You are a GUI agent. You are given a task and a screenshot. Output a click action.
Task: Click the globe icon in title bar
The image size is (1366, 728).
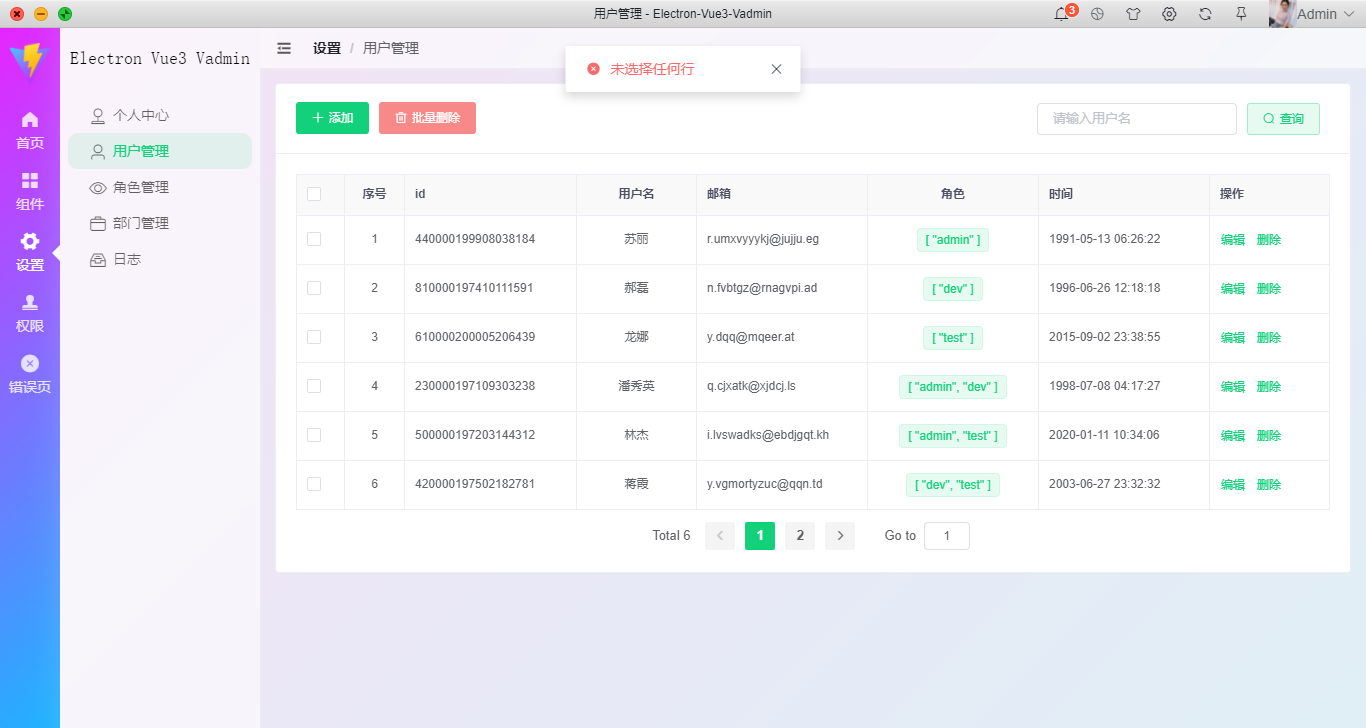[x=1097, y=14]
